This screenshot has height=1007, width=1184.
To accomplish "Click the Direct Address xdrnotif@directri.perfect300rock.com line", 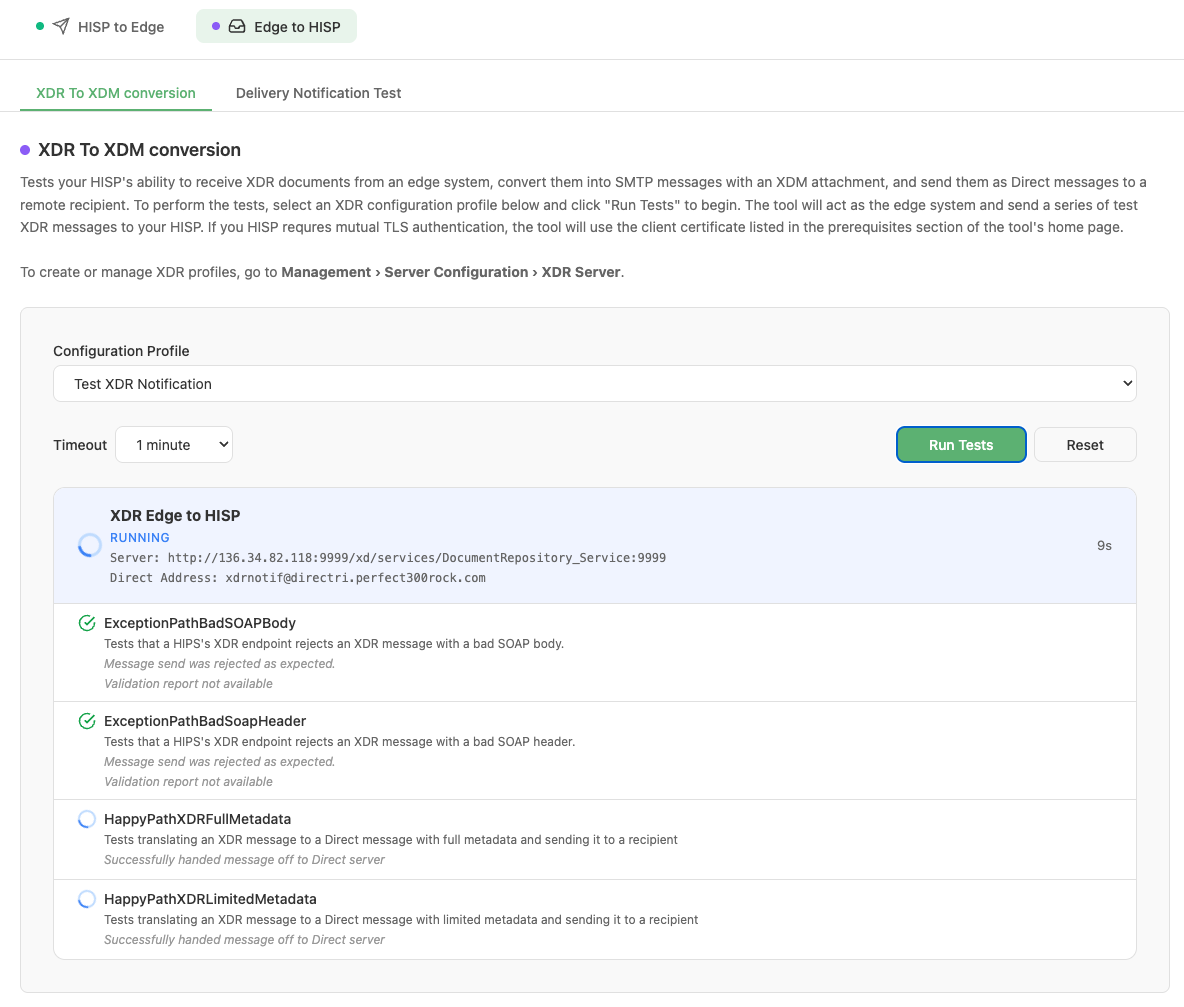I will pos(298,577).
